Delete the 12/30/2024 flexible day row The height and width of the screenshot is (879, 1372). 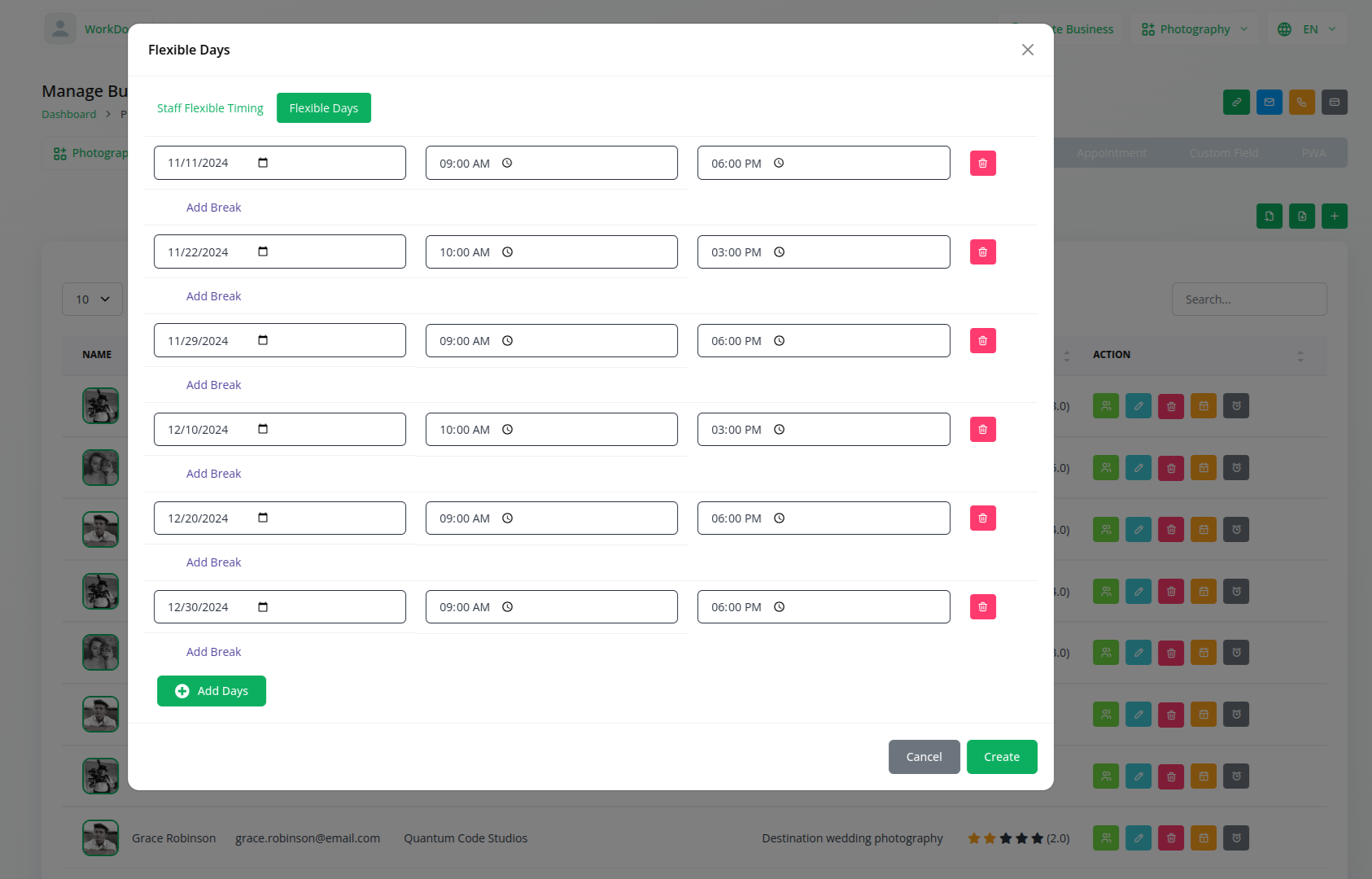982,607
